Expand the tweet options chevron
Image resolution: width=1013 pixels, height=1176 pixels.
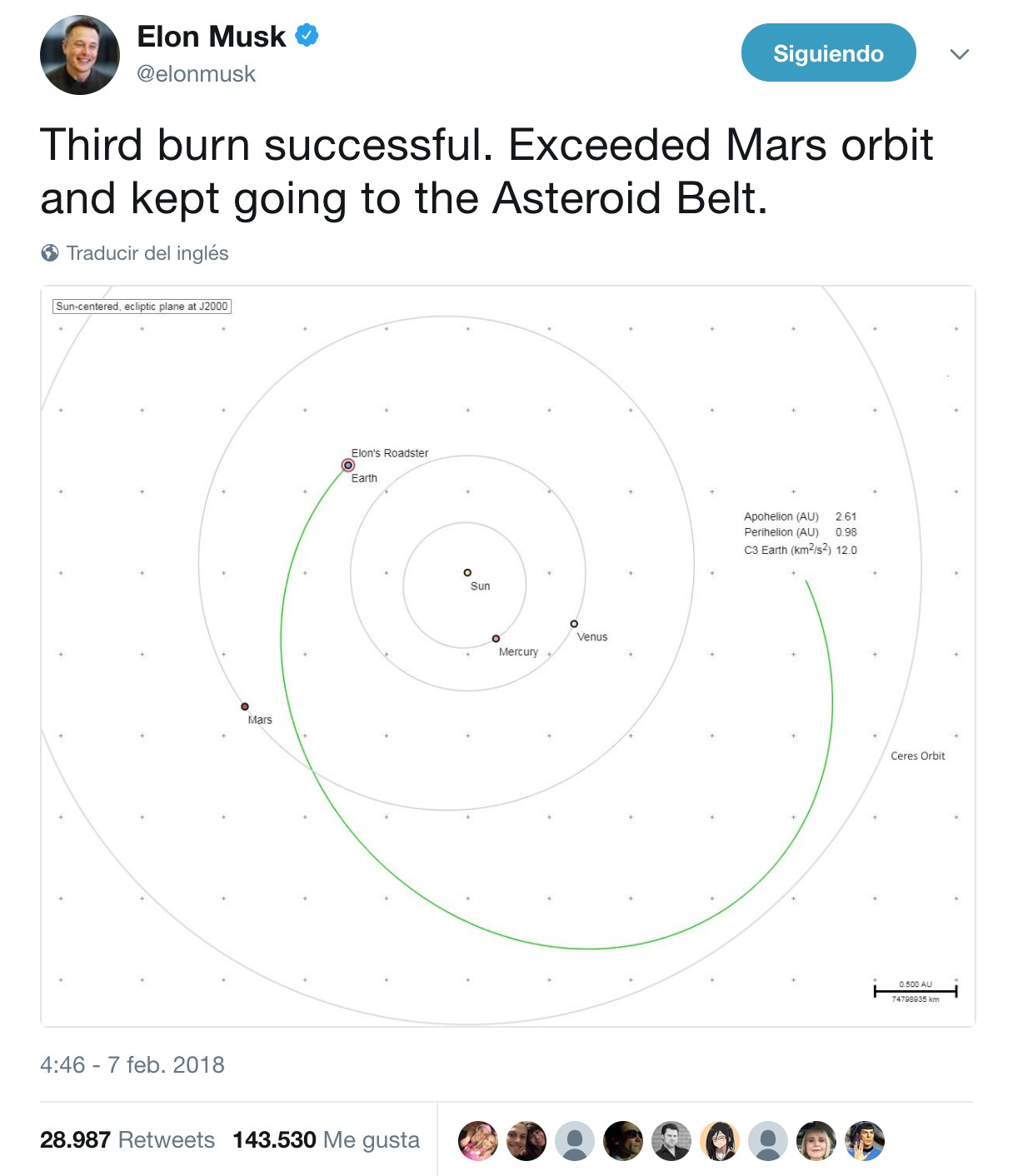click(960, 54)
